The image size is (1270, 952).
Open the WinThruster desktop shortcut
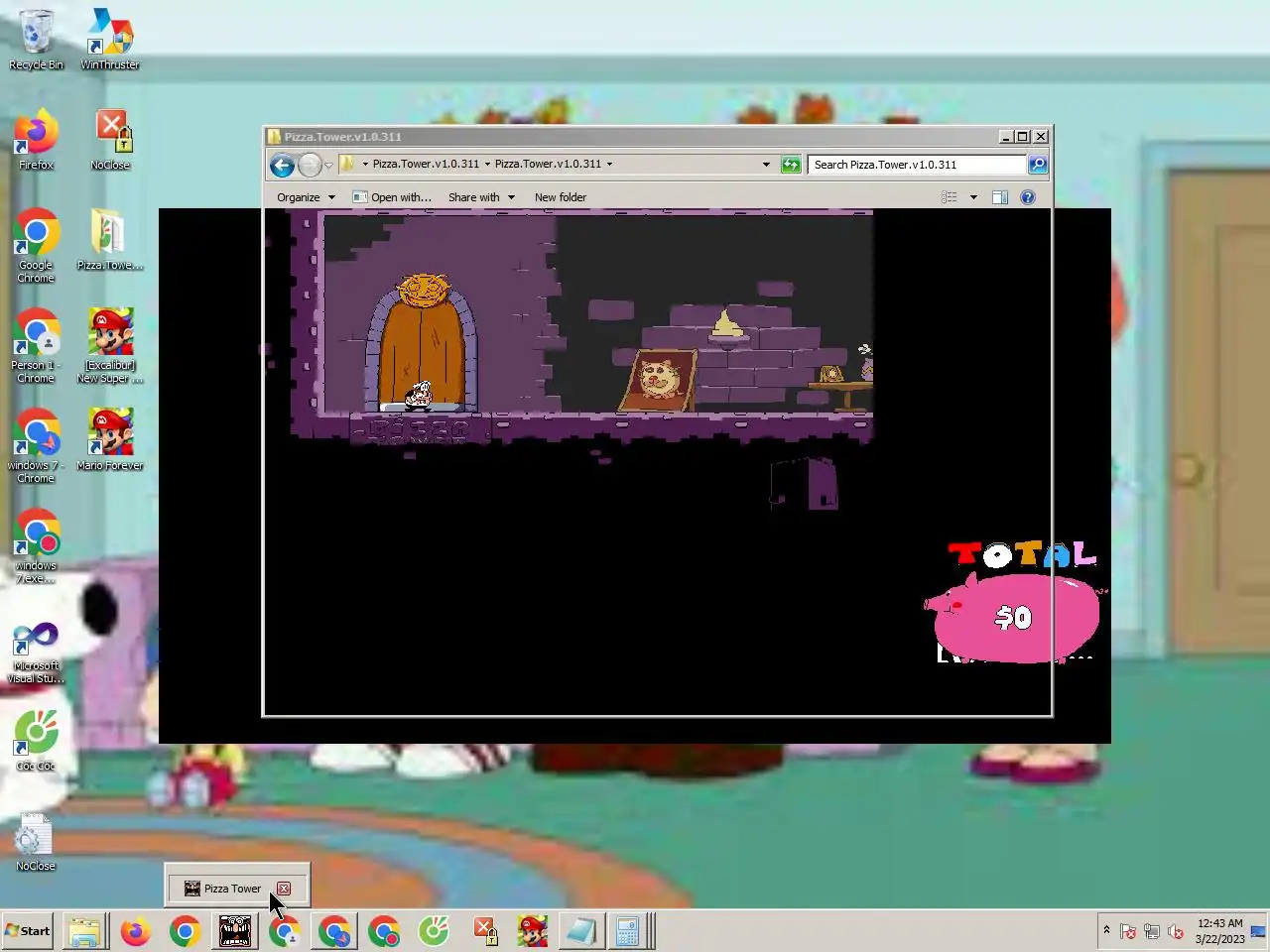110,40
